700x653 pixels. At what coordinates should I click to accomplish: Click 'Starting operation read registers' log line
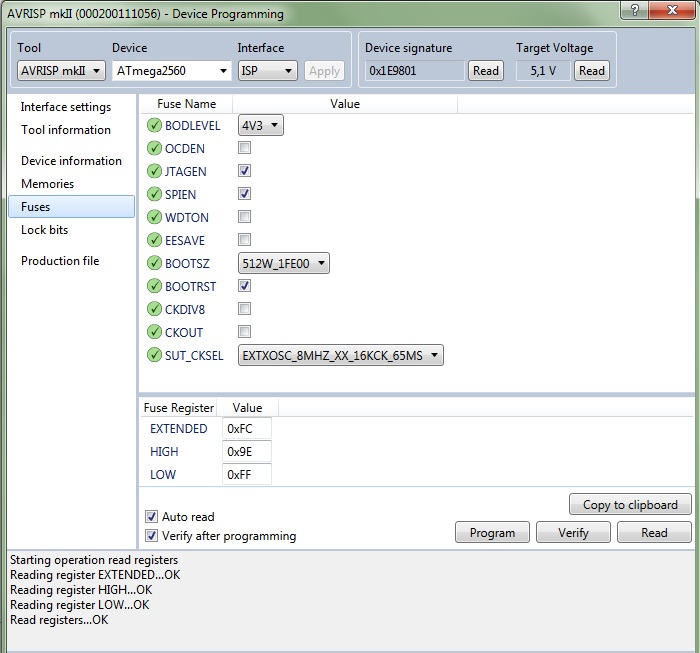pos(94,560)
